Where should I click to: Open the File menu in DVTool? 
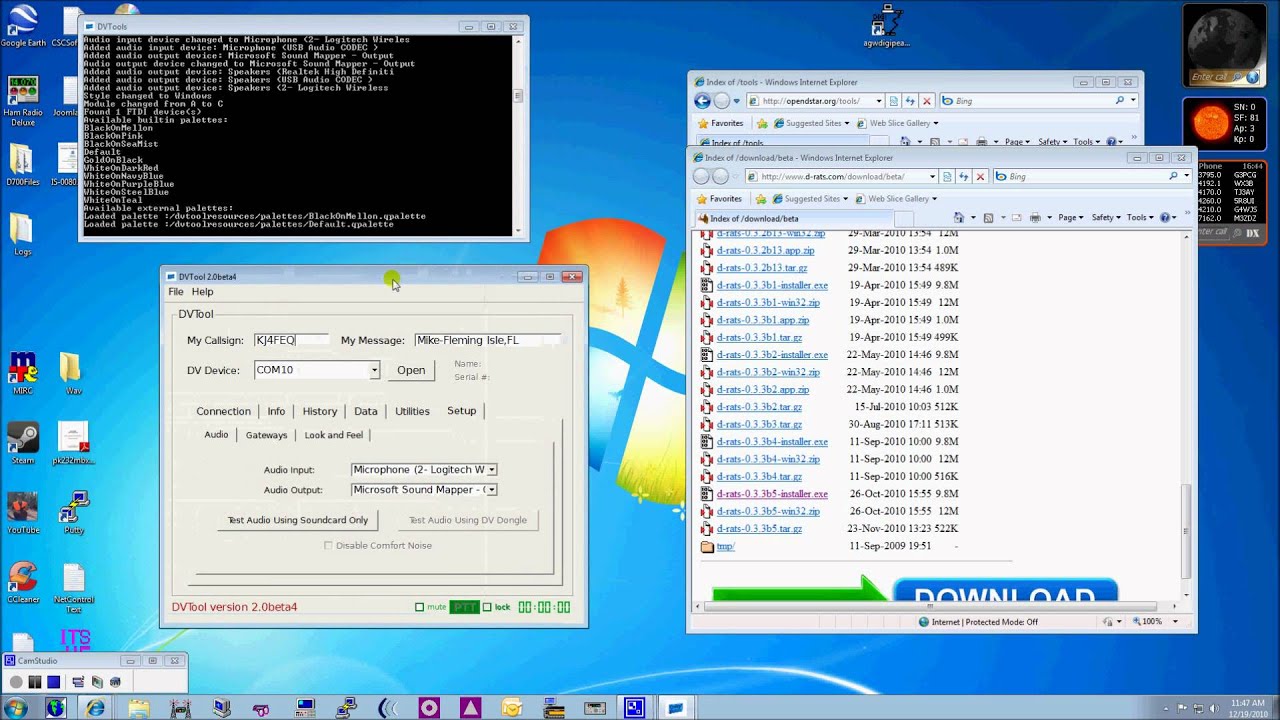176,292
